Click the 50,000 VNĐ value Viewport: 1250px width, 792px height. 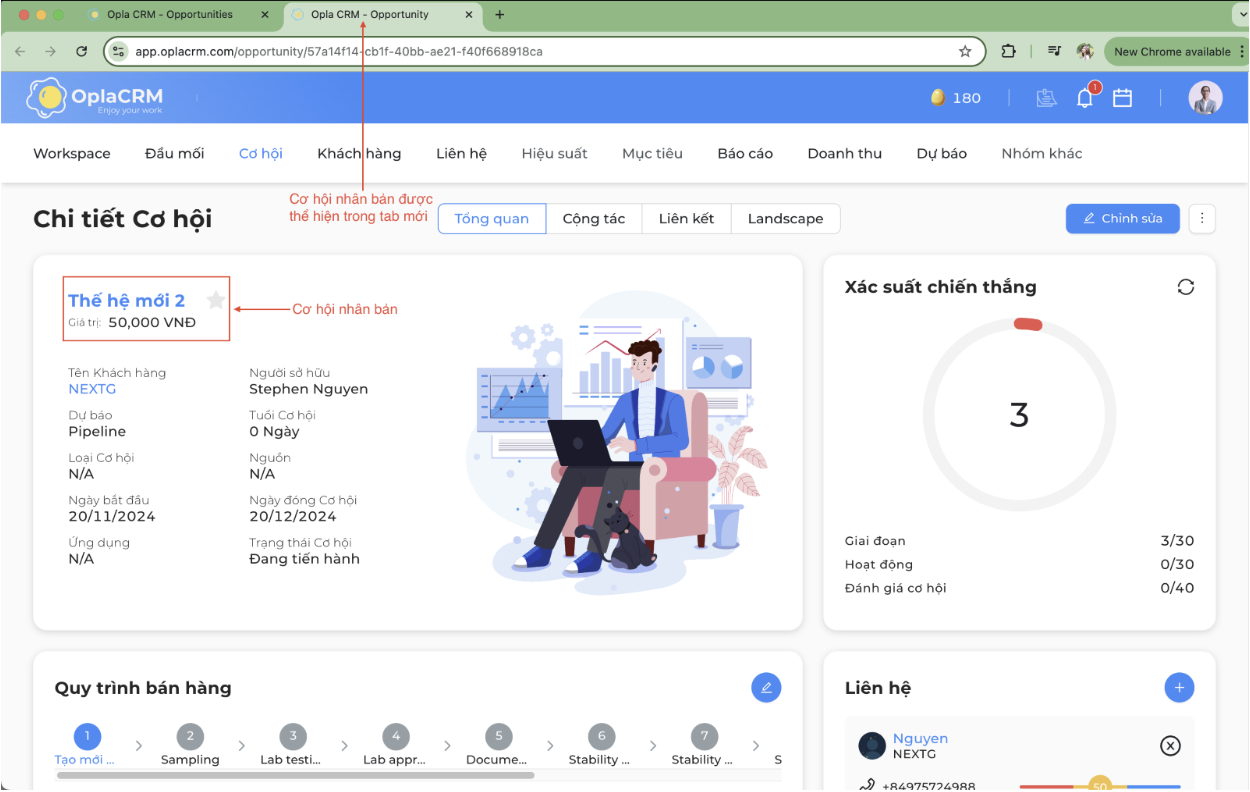point(152,323)
